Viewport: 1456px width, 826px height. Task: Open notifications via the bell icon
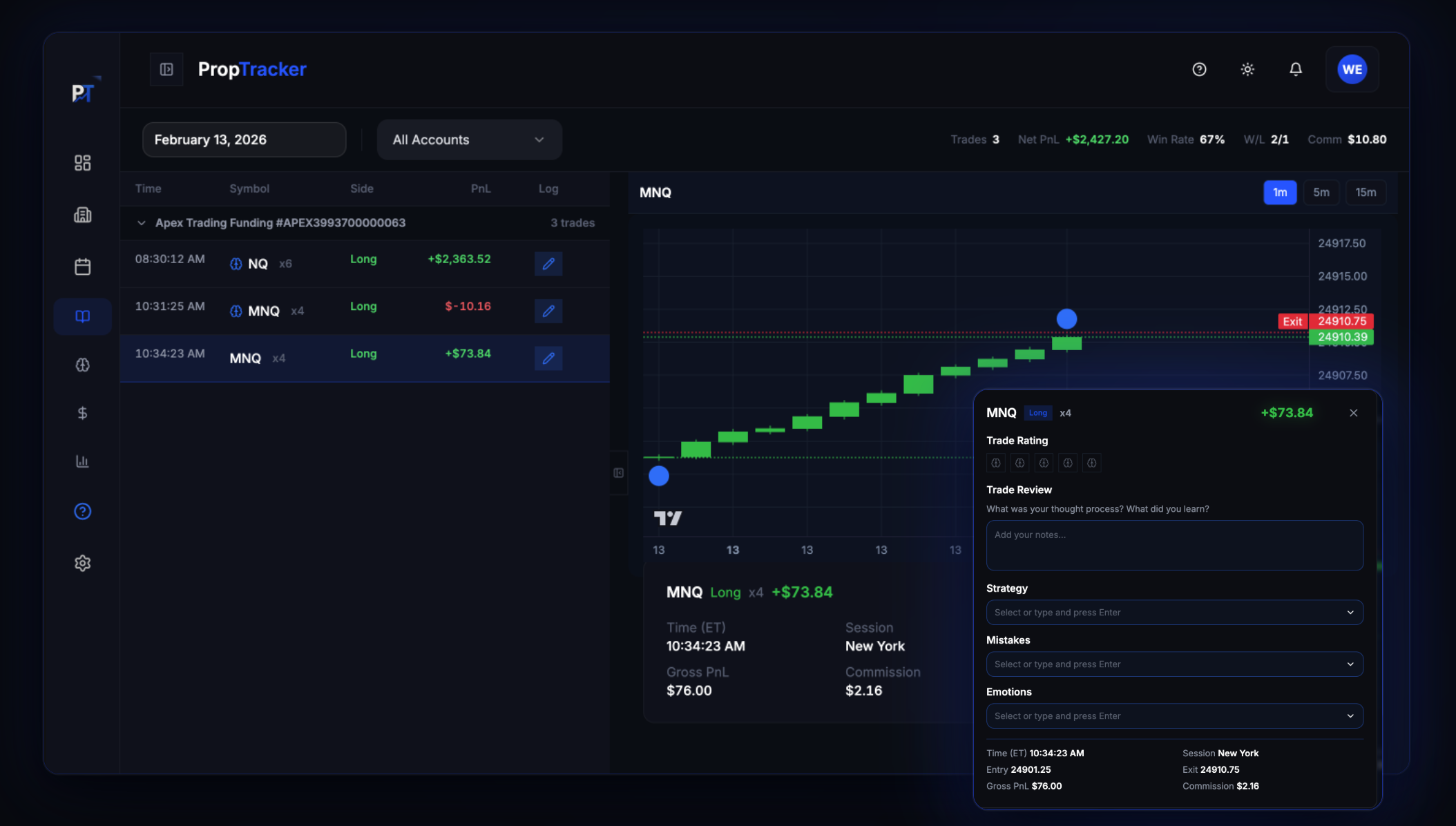[1296, 69]
